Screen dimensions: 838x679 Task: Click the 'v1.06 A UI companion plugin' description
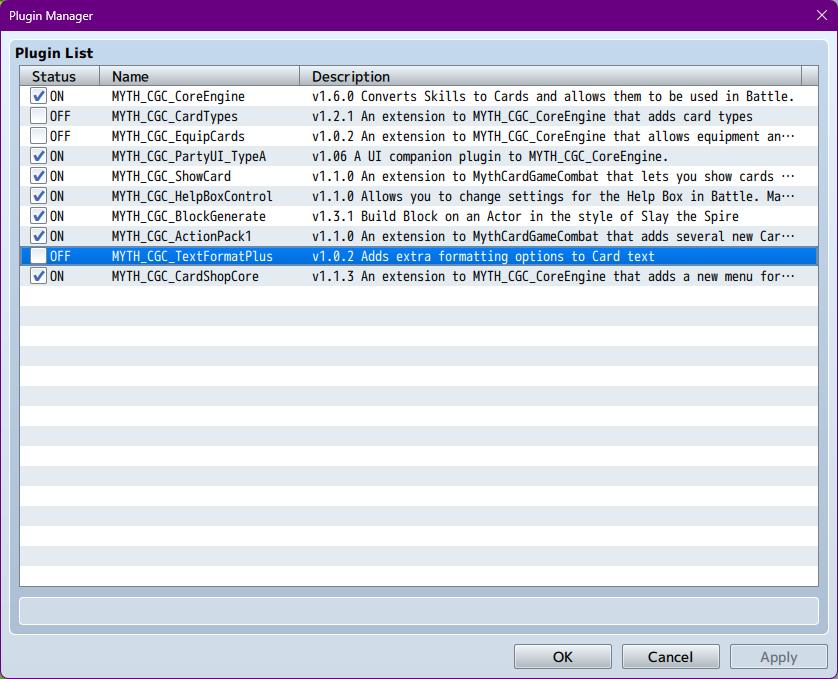(490, 156)
